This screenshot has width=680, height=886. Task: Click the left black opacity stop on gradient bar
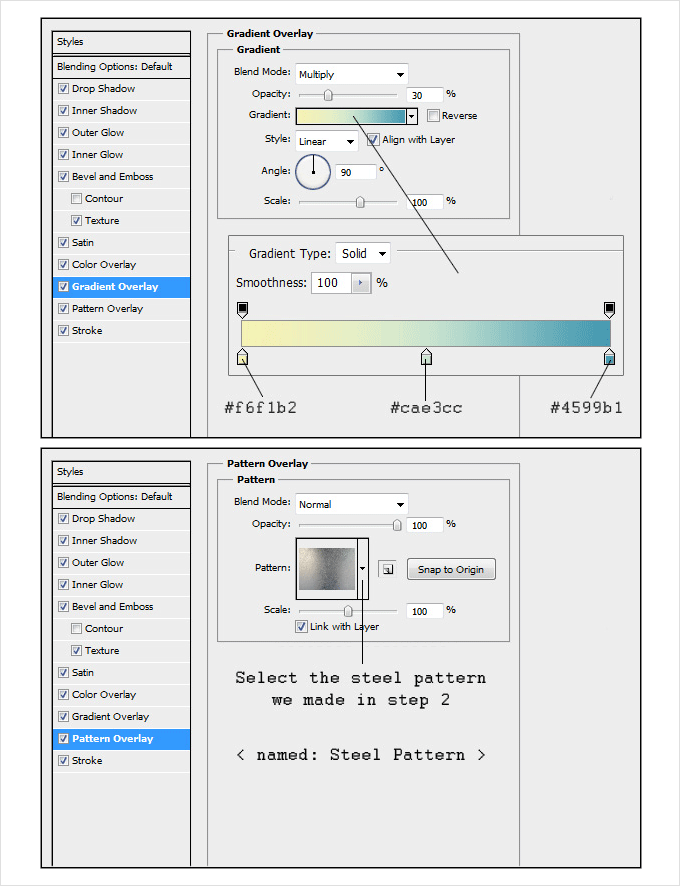tap(242, 309)
